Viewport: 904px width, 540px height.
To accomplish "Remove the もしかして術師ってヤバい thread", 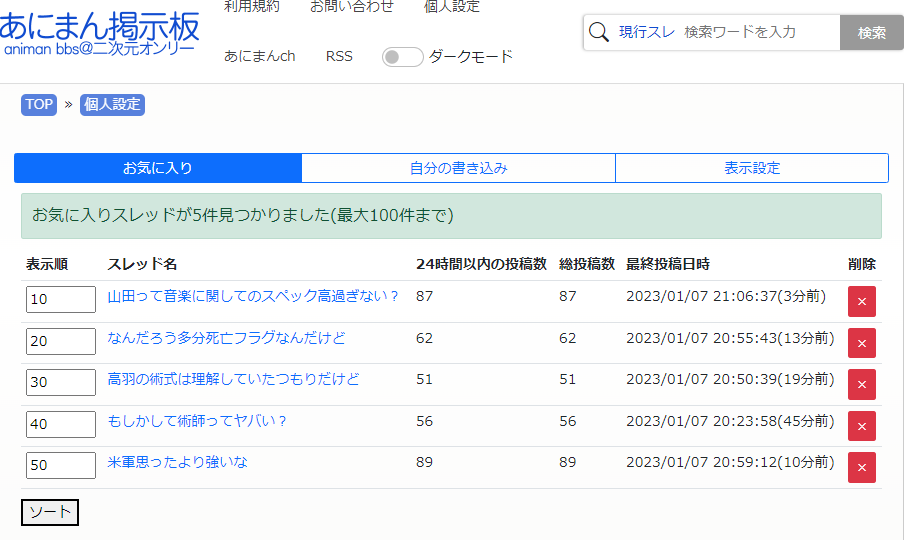I will point(861,426).
